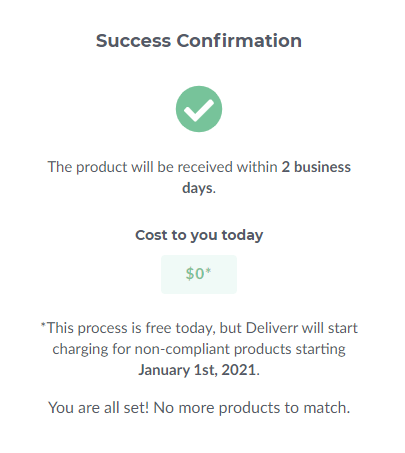
Task: Click the word Deliverr in the footnote
Action: tap(272, 328)
